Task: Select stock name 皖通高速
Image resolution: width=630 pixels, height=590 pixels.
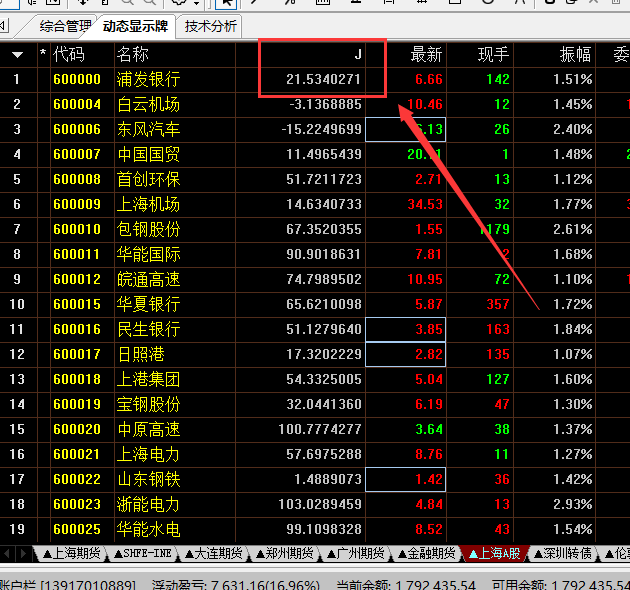Action: (x=148, y=279)
